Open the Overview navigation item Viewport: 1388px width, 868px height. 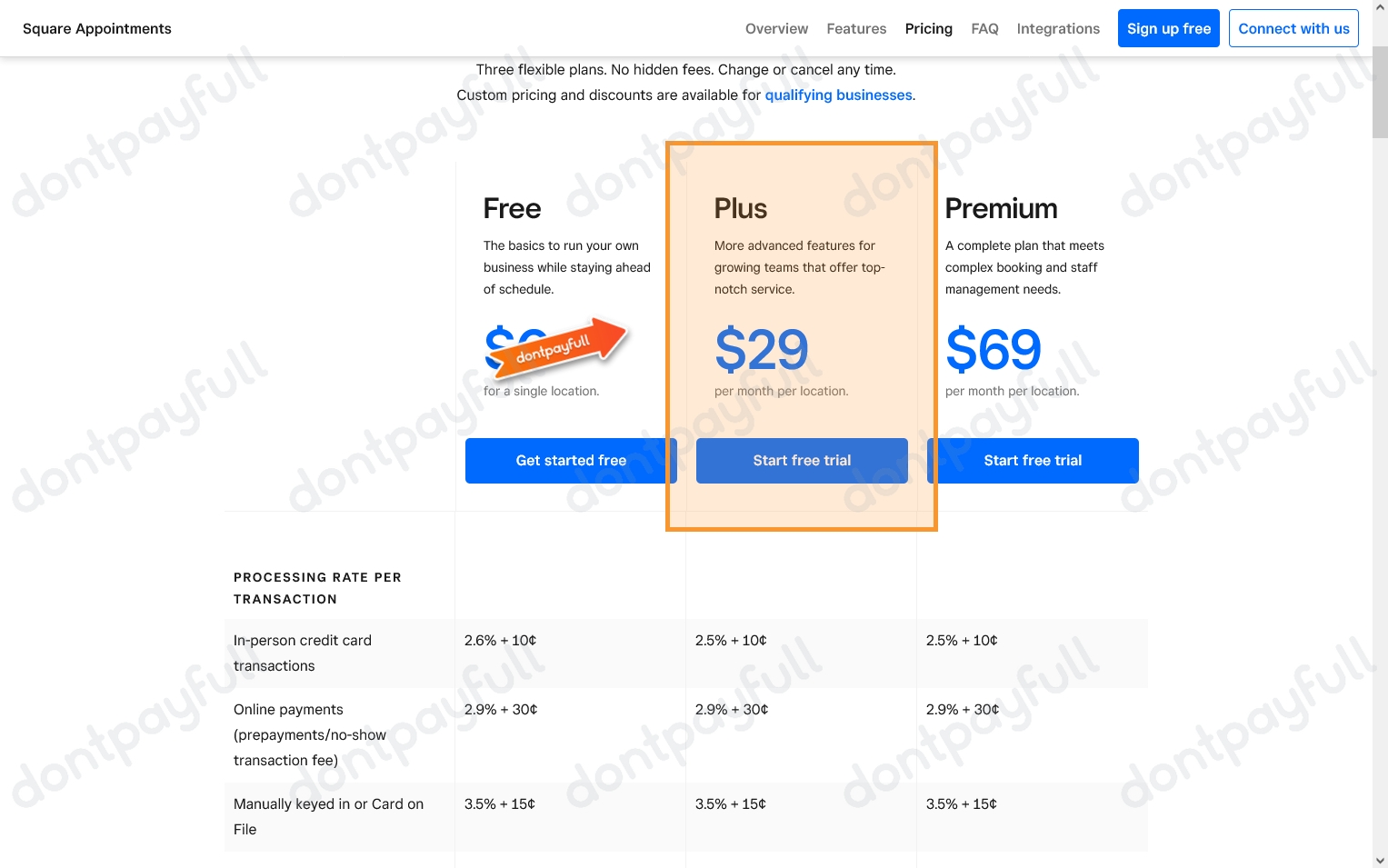pos(776,28)
